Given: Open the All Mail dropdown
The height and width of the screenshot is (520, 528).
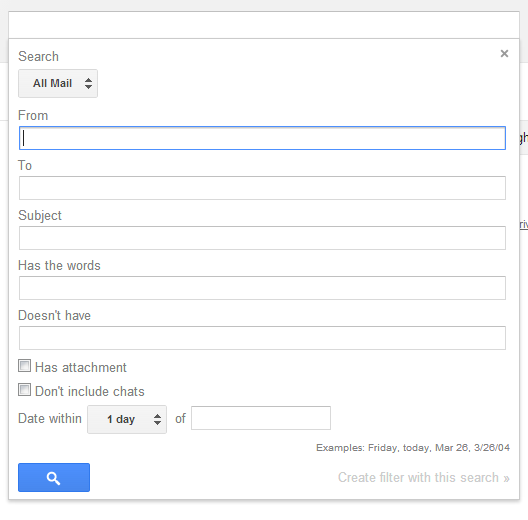Looking at the screenshot, I should coord(58,84).
